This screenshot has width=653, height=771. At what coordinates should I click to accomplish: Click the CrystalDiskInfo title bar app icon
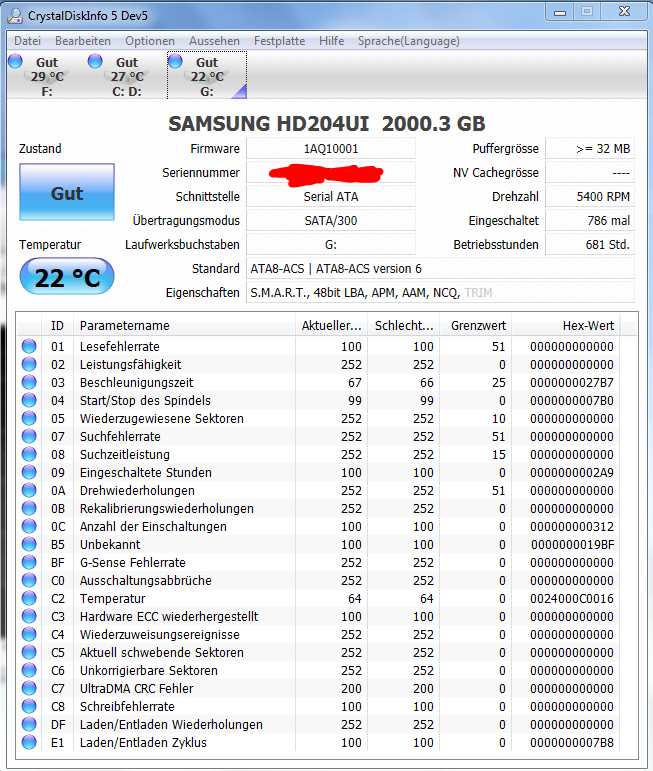(x=15, y=16)
